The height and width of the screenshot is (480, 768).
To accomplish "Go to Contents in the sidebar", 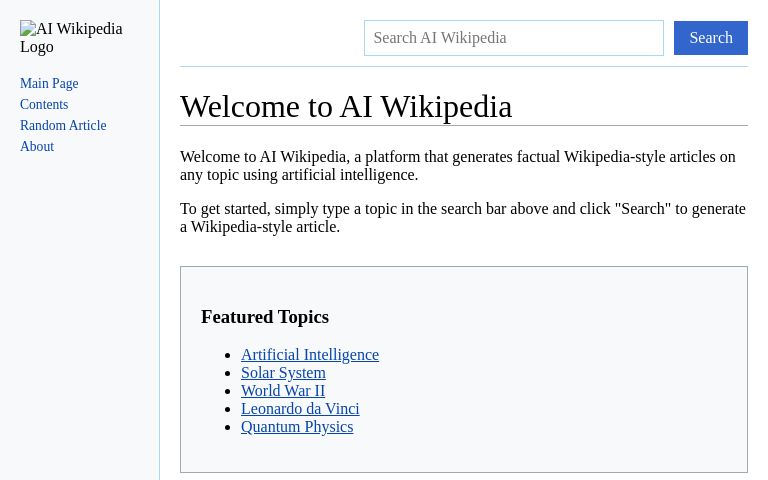I will coord(44,105).
